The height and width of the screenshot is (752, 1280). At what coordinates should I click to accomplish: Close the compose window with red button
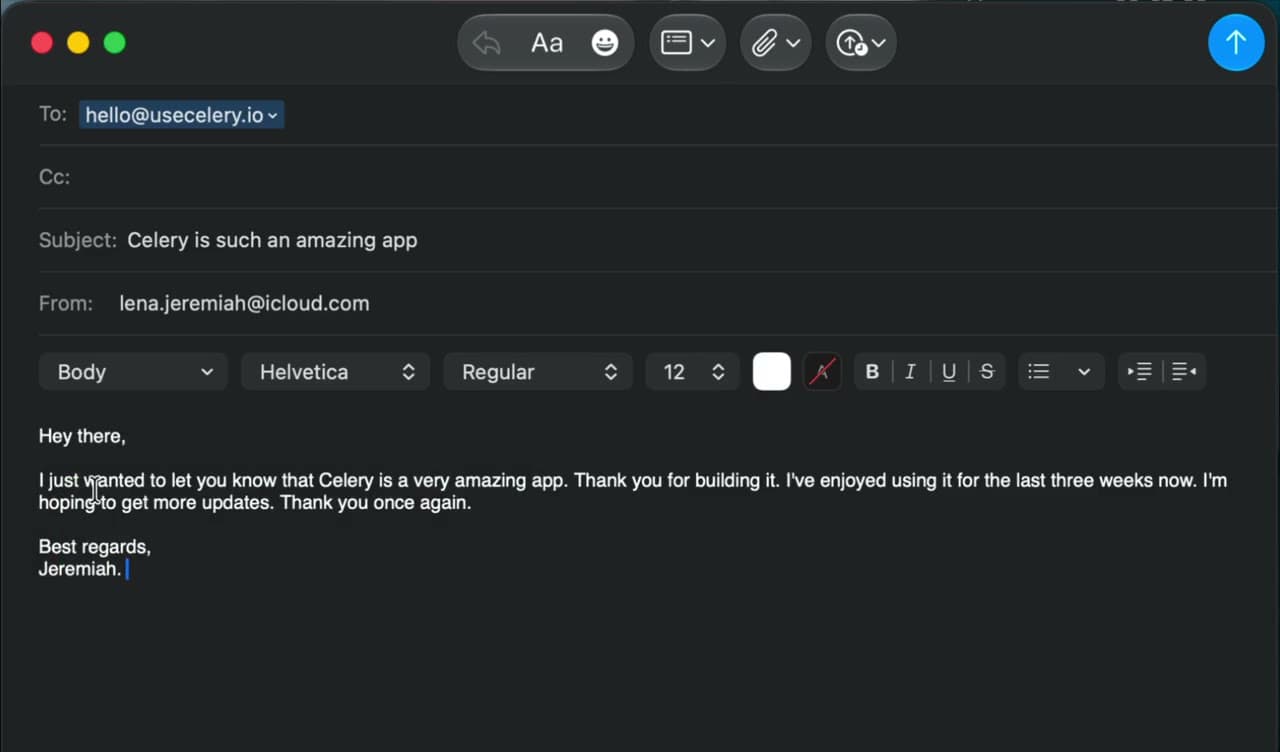point(42,42)
